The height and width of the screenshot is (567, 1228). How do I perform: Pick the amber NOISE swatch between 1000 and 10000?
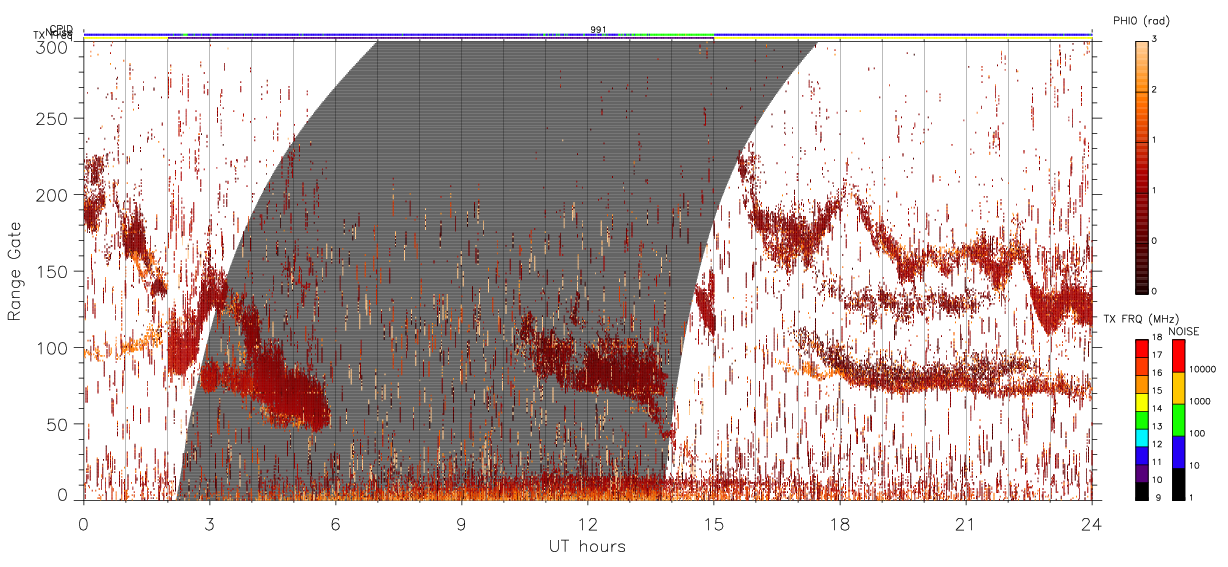click(x=1179, y=388)
